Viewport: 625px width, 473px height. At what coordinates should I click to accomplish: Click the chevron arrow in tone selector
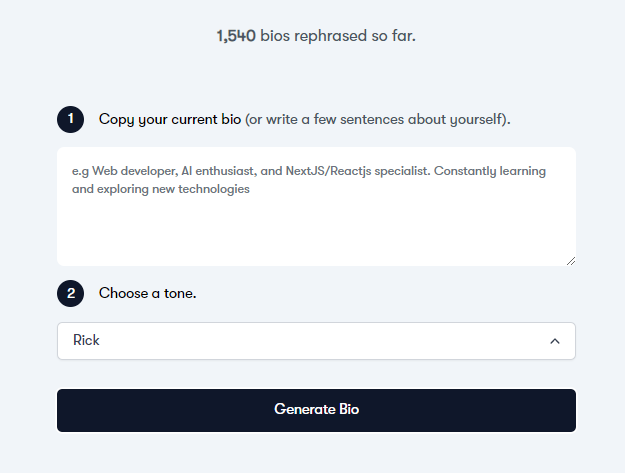[x=555, y=341]
